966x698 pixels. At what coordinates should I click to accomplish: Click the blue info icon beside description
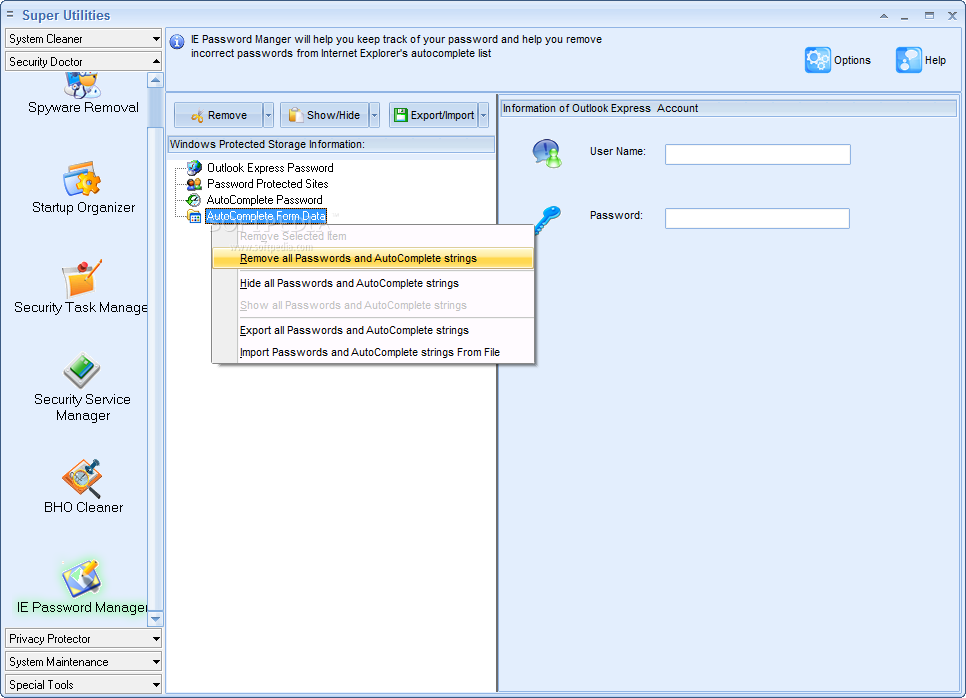[177, 42]
